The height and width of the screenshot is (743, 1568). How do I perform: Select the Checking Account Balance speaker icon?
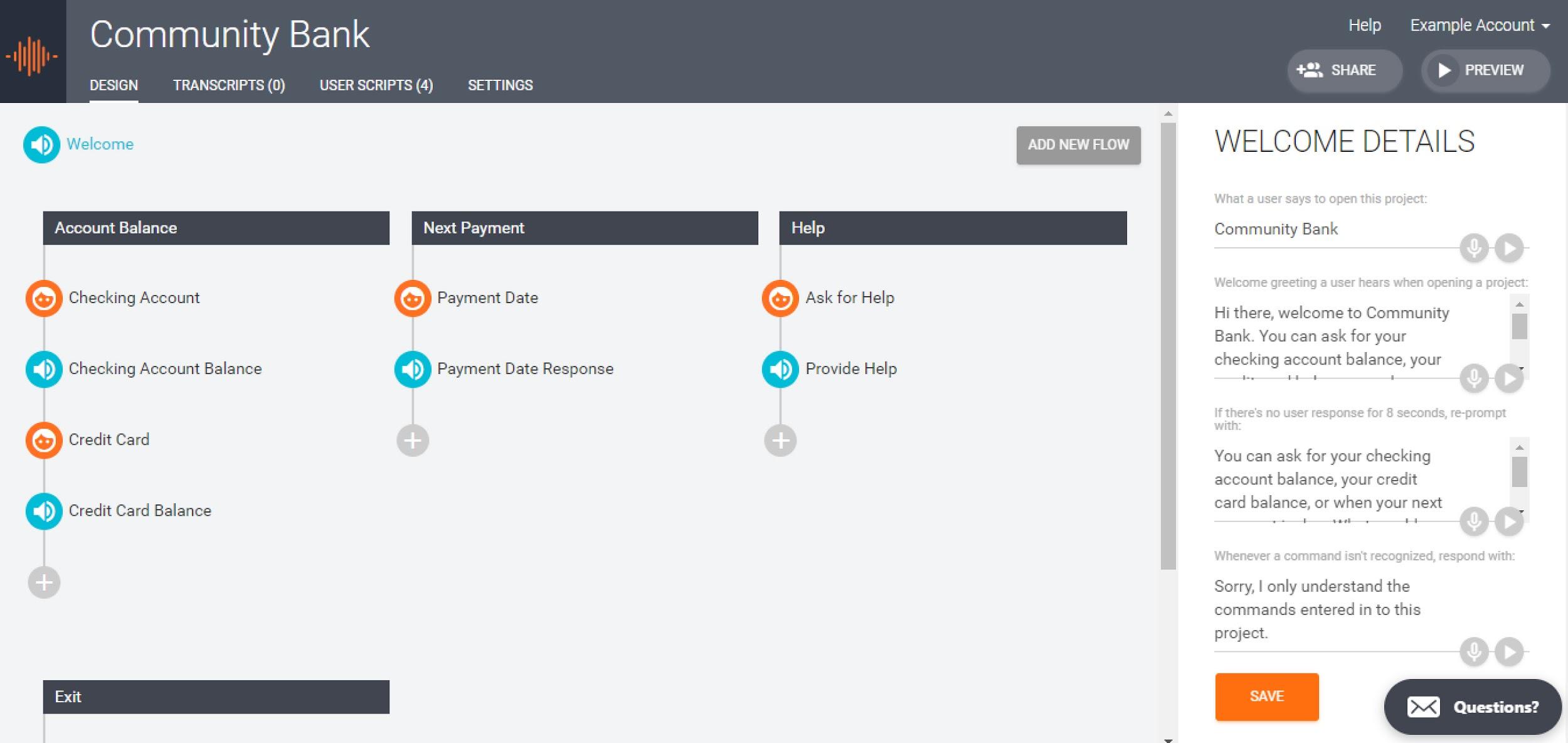click(44, 369)
